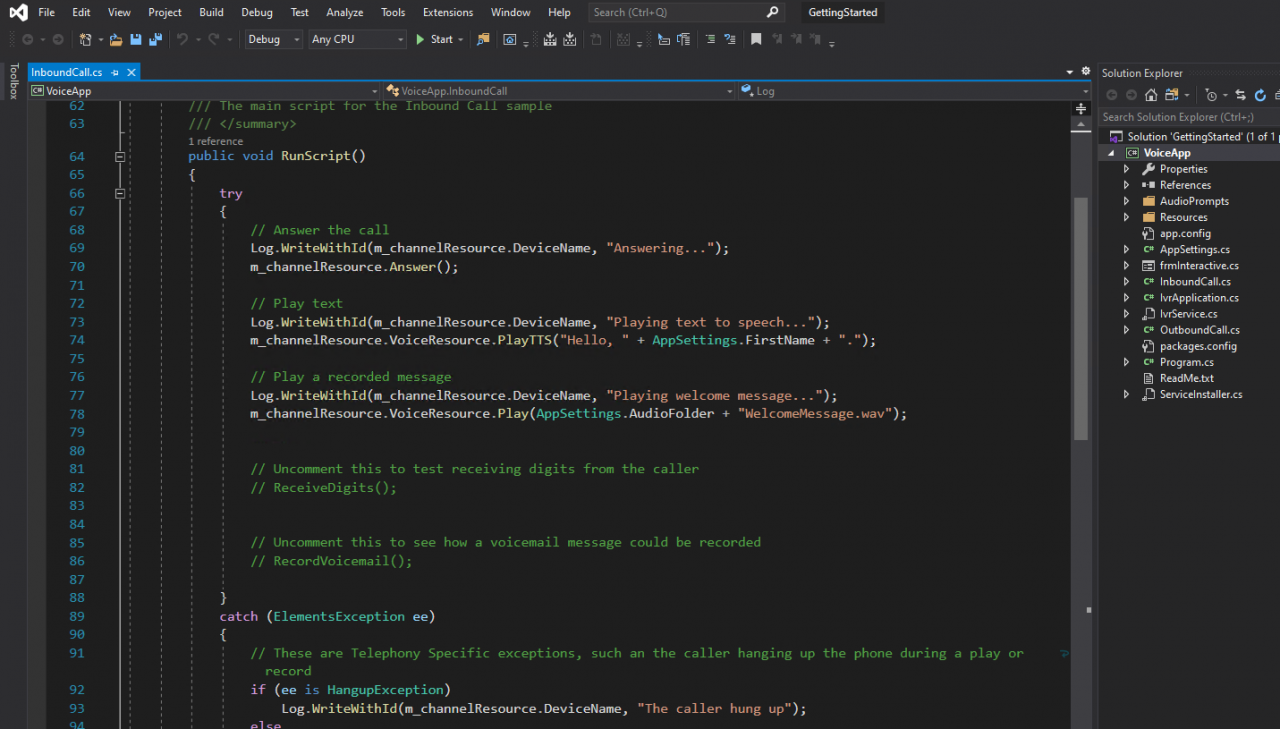Click the Home icon in Solution Explorer

coord(1151,95)
